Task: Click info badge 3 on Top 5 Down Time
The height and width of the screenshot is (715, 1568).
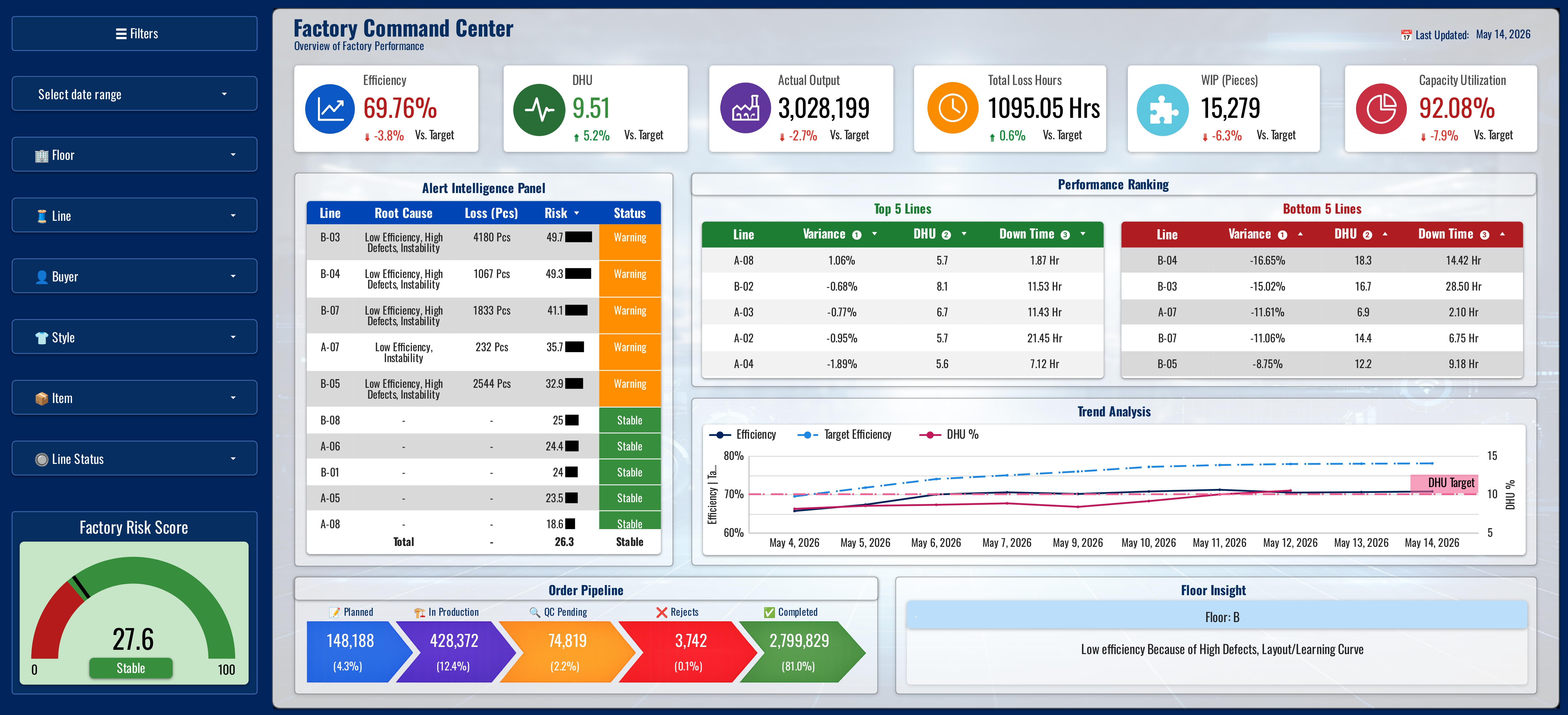Action: tap(1065, 235)
